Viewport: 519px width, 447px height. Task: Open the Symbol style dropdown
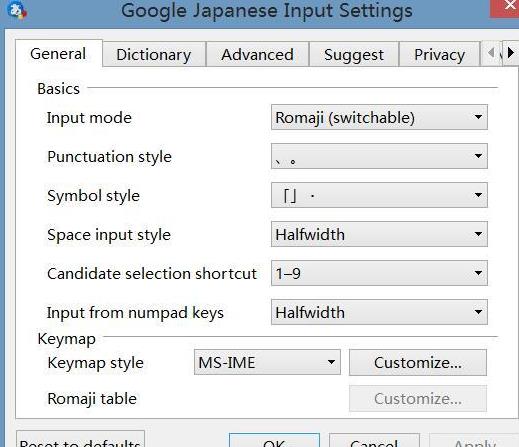pyautogui.click(x=379, y=195)
